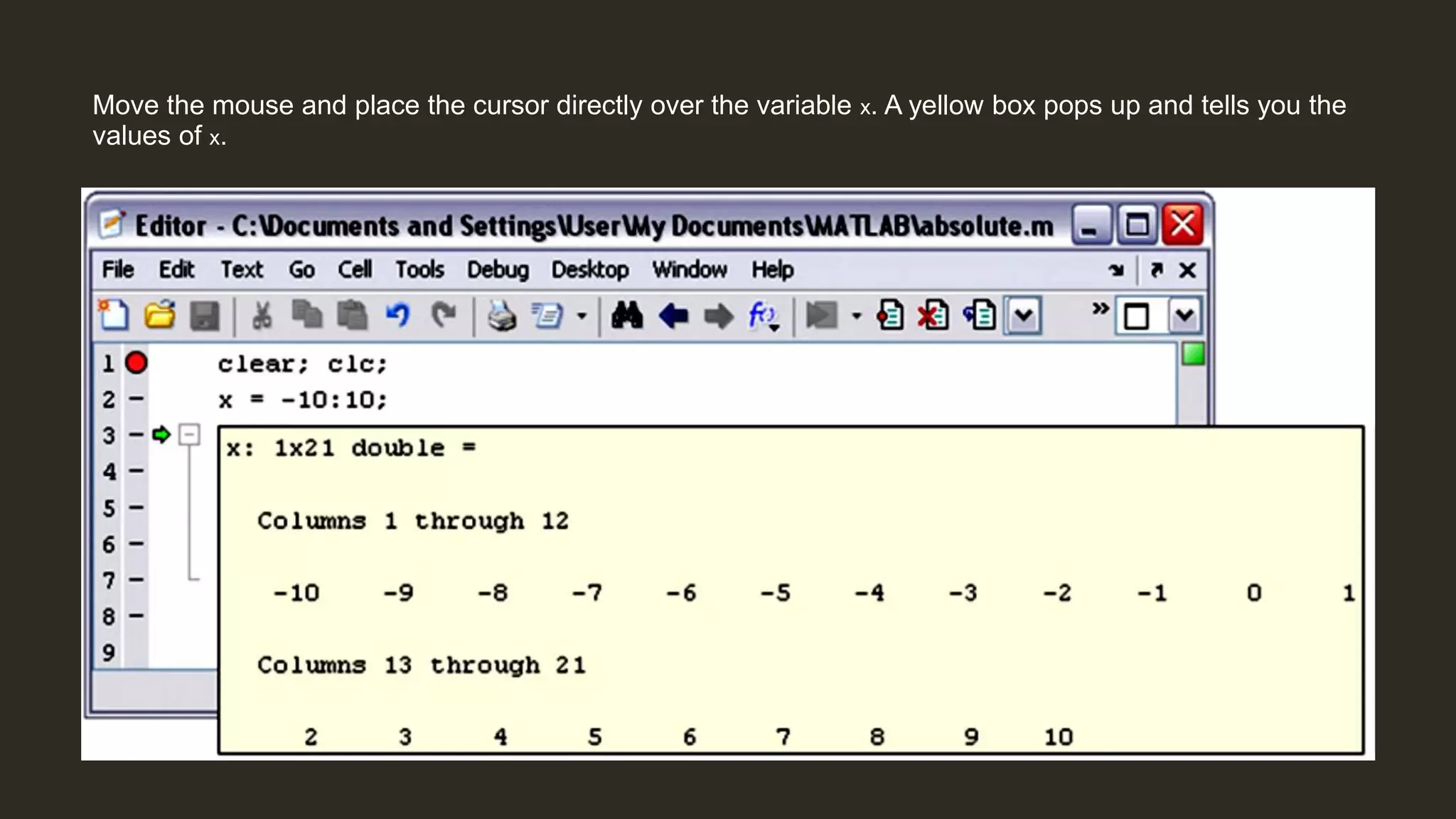Go back with the left arrow
Viewport: 1456px width, 819px height.
(x=673, y=316)
